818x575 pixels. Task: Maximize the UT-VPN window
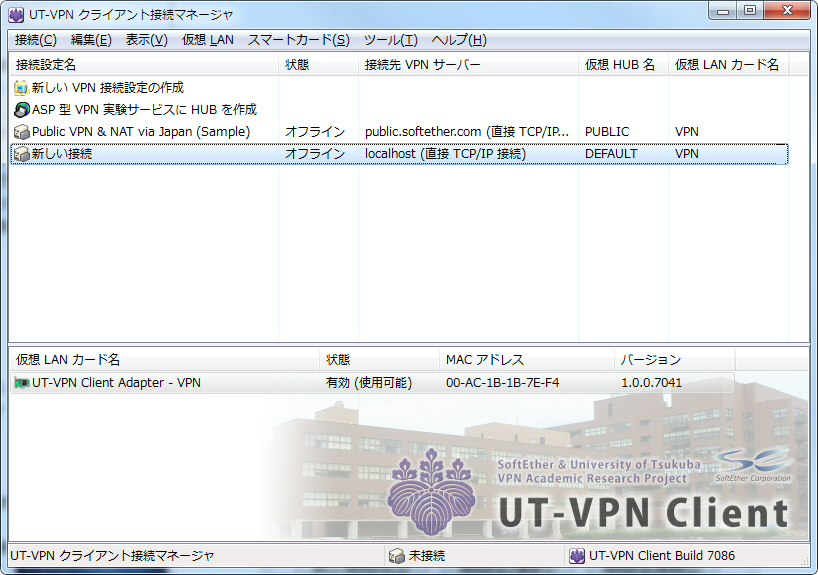[750, 11]
